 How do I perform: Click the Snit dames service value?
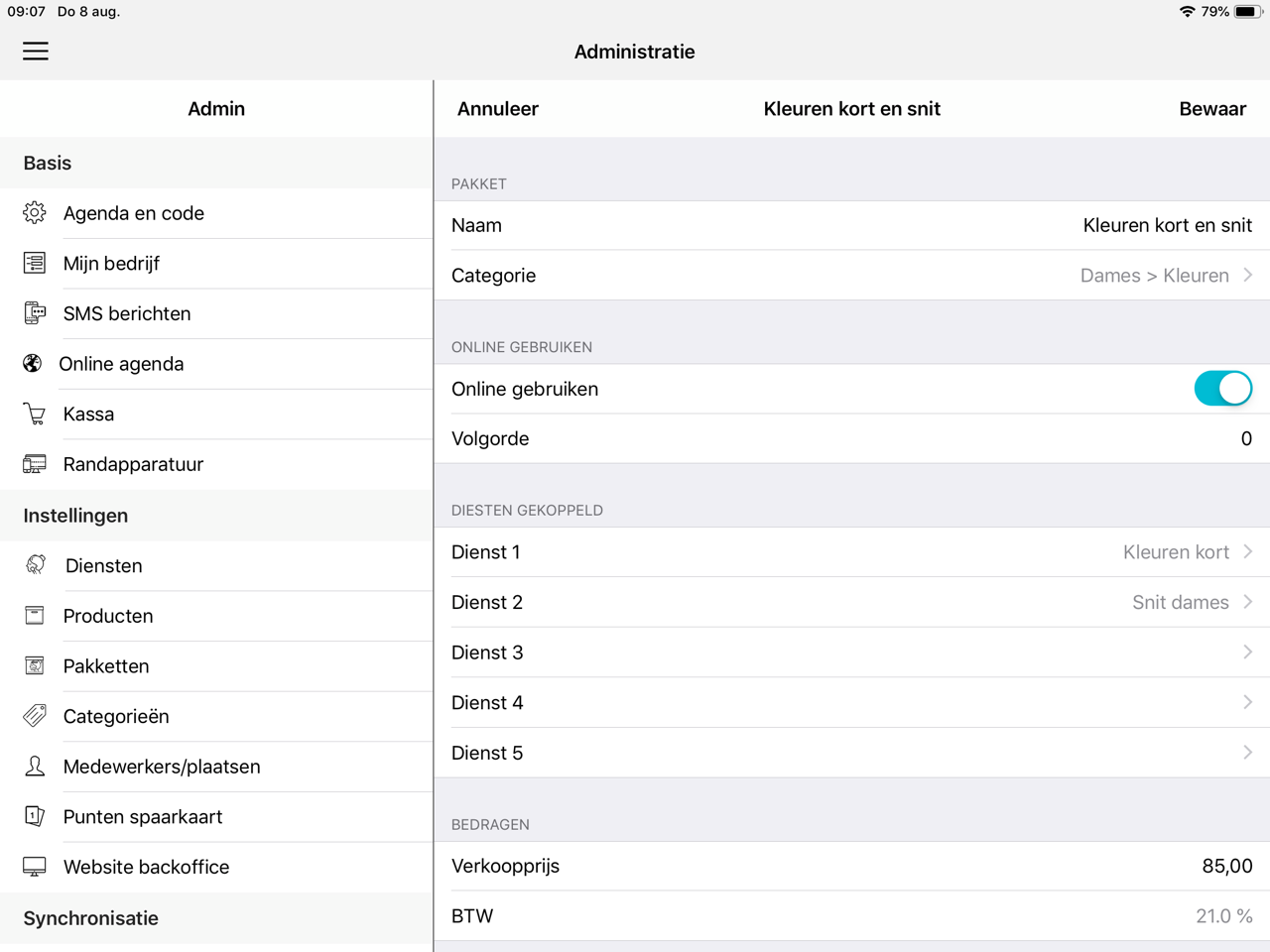pos(1181,603)
